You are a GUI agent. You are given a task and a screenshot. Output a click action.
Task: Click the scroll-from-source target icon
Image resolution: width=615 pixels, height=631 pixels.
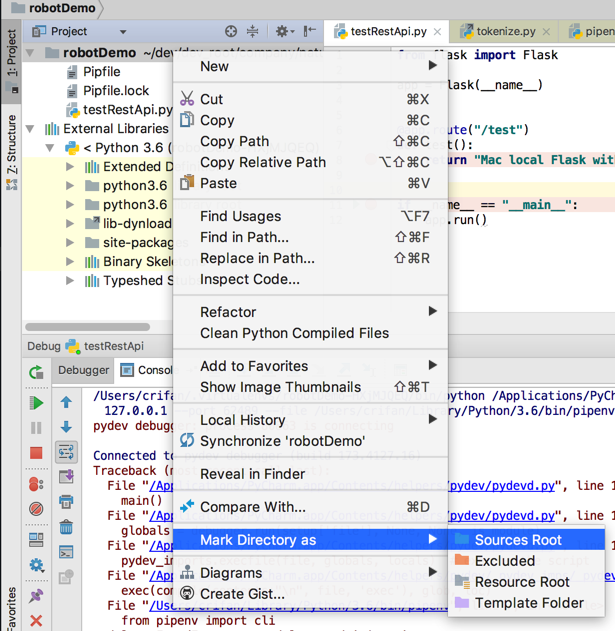[231, 31]
